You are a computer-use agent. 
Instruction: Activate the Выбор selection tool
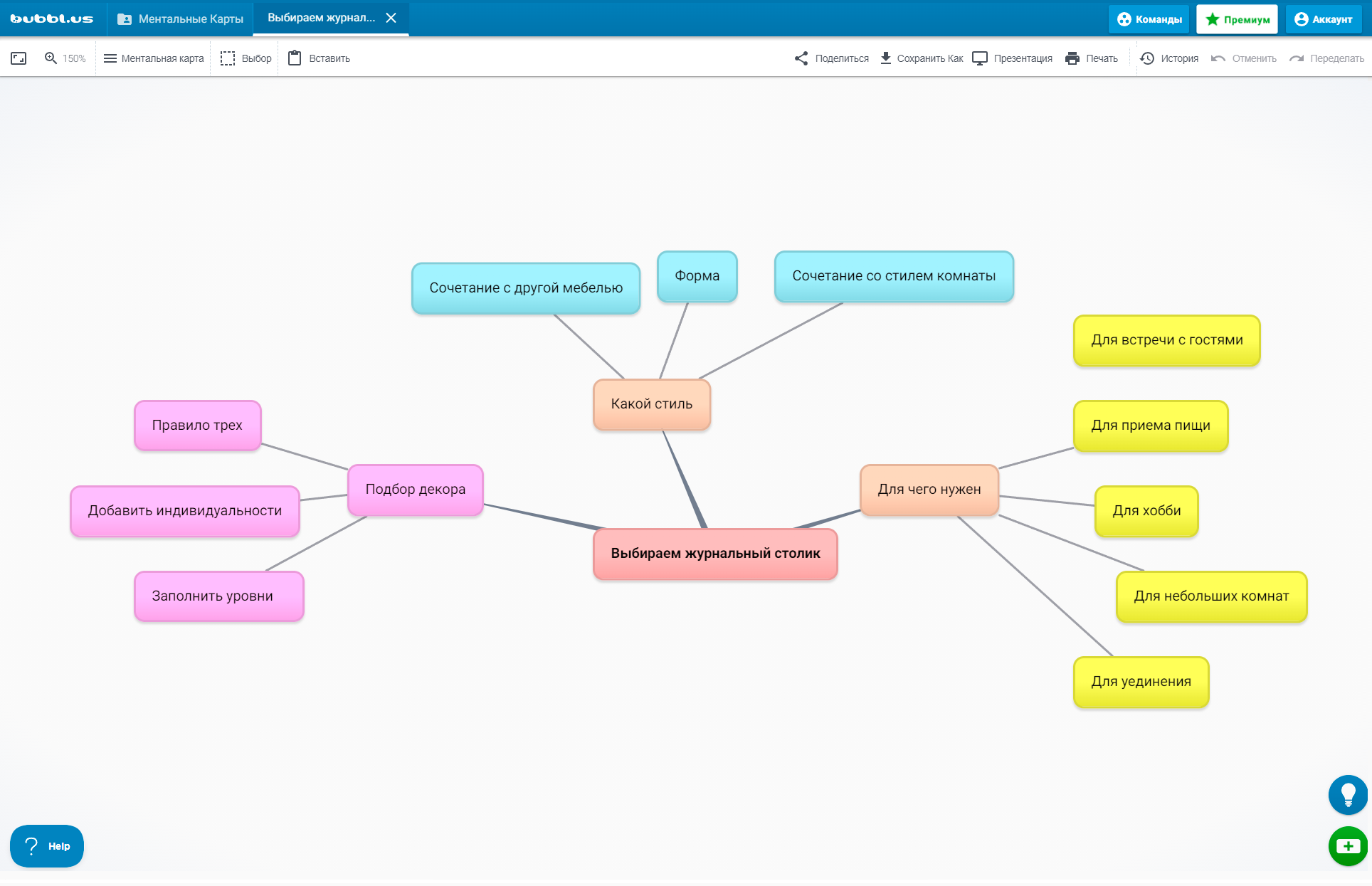(246, 58)
